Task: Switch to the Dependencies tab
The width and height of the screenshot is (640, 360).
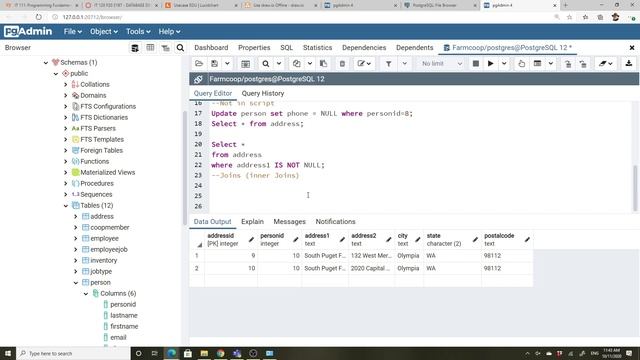Action: pyautogui.click(x=364, y=48)
